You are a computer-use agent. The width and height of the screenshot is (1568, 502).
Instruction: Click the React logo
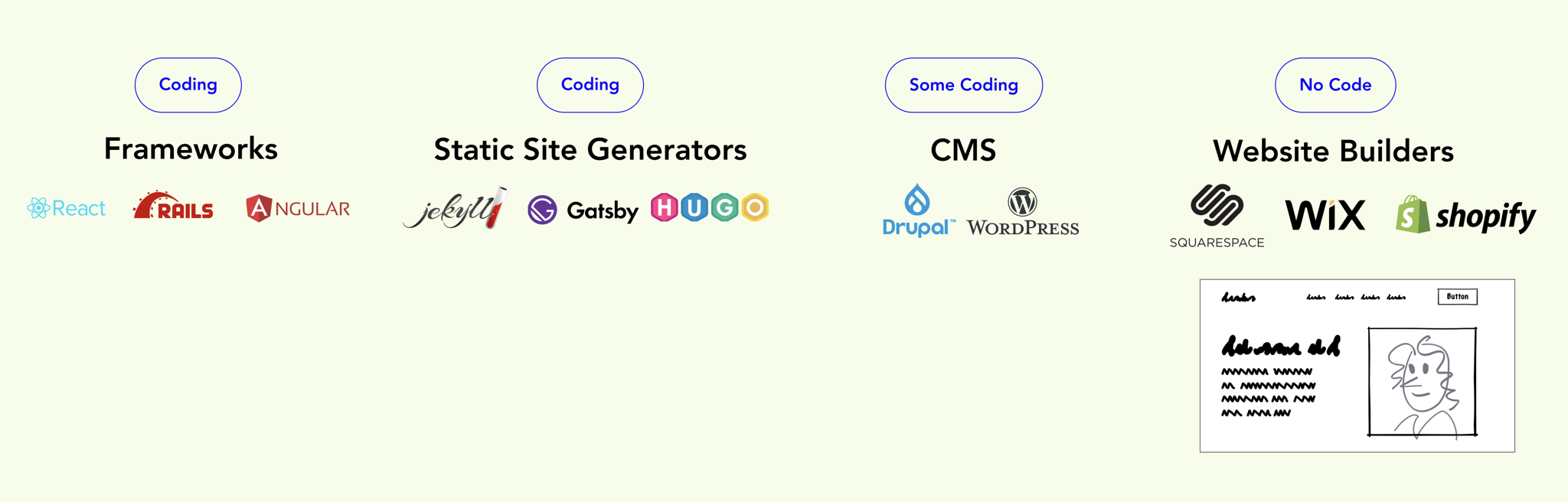coord(66,208)
